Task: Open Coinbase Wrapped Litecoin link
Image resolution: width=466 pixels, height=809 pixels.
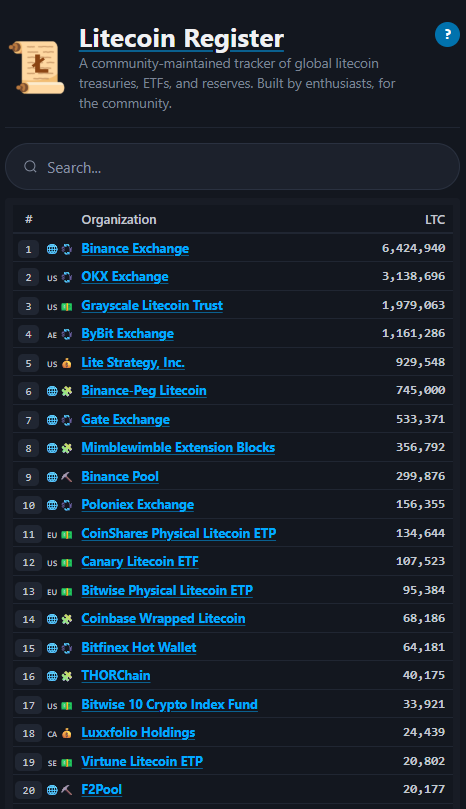Action: click(163, 619)
